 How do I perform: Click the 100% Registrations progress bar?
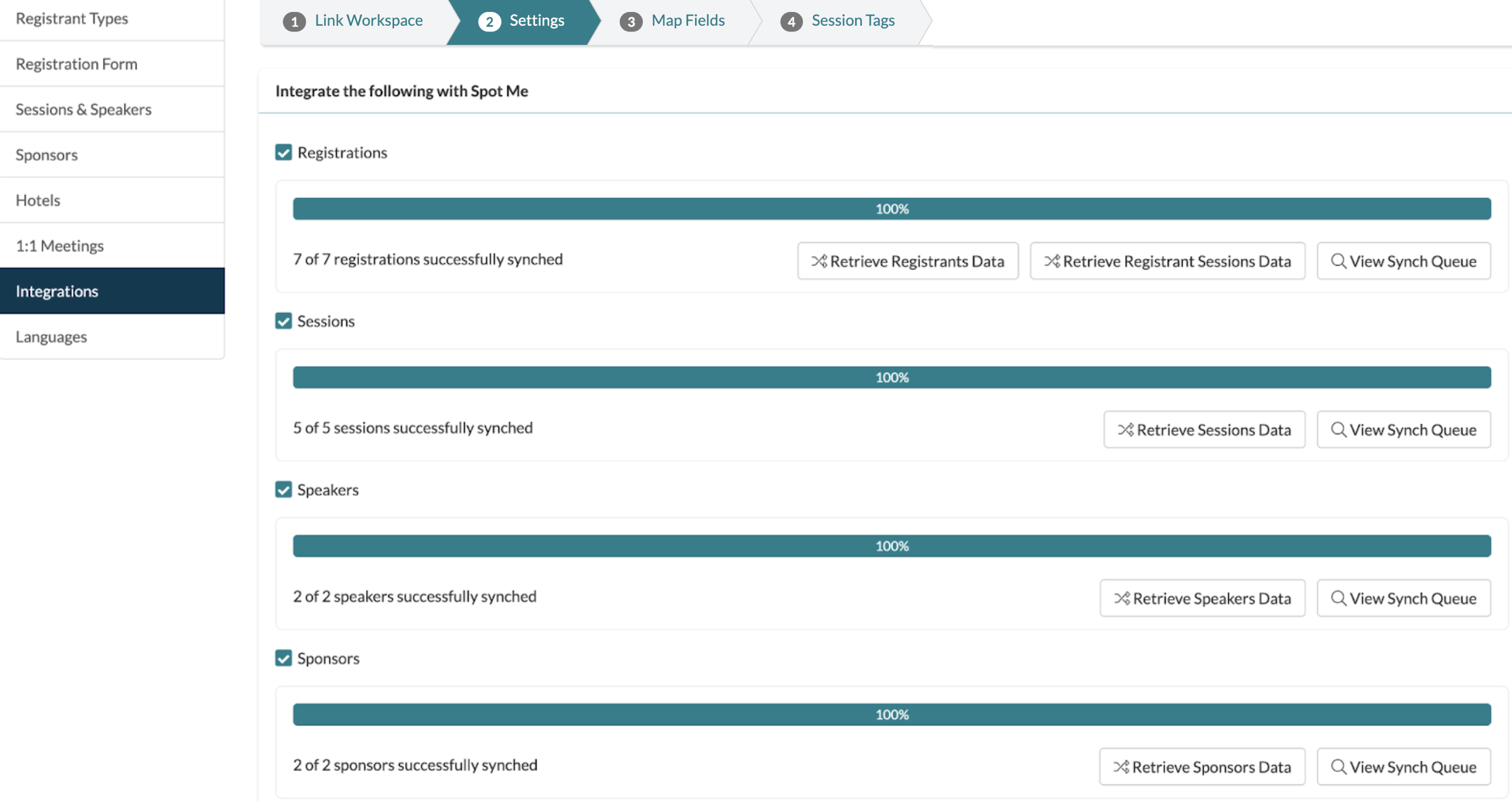[891, 208]
